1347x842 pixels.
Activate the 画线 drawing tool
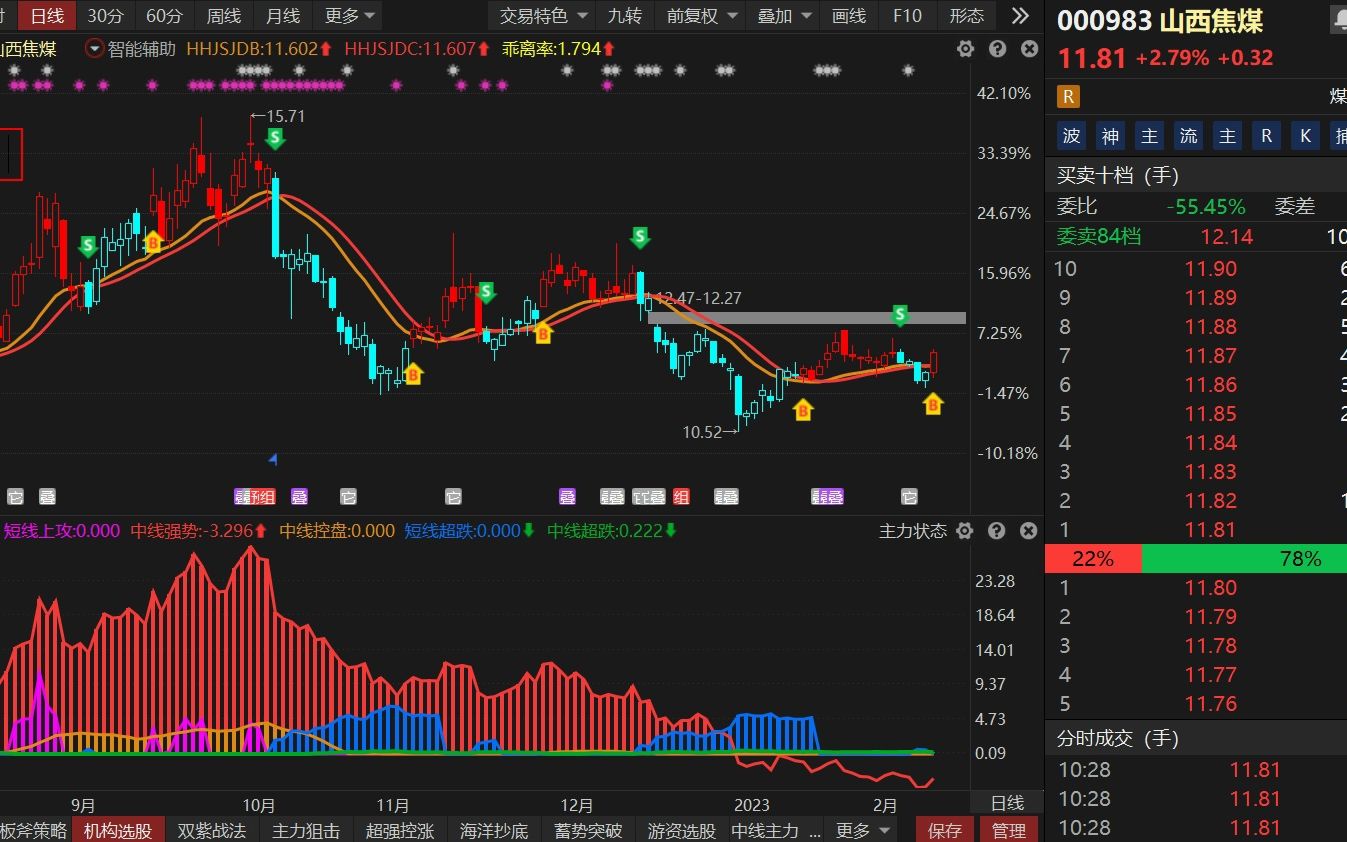pyautogui.click(x=850, y=15)
